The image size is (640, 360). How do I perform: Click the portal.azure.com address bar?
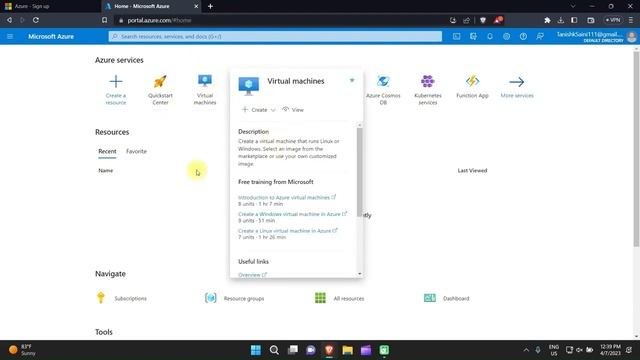(x=282, y=20)
